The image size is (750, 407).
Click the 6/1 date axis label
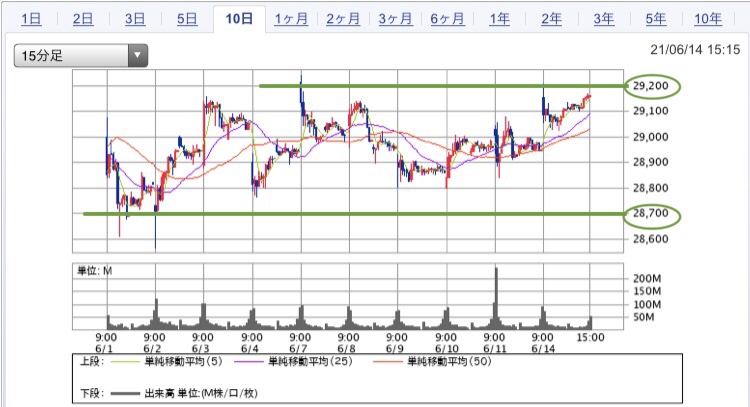[104, 349]
